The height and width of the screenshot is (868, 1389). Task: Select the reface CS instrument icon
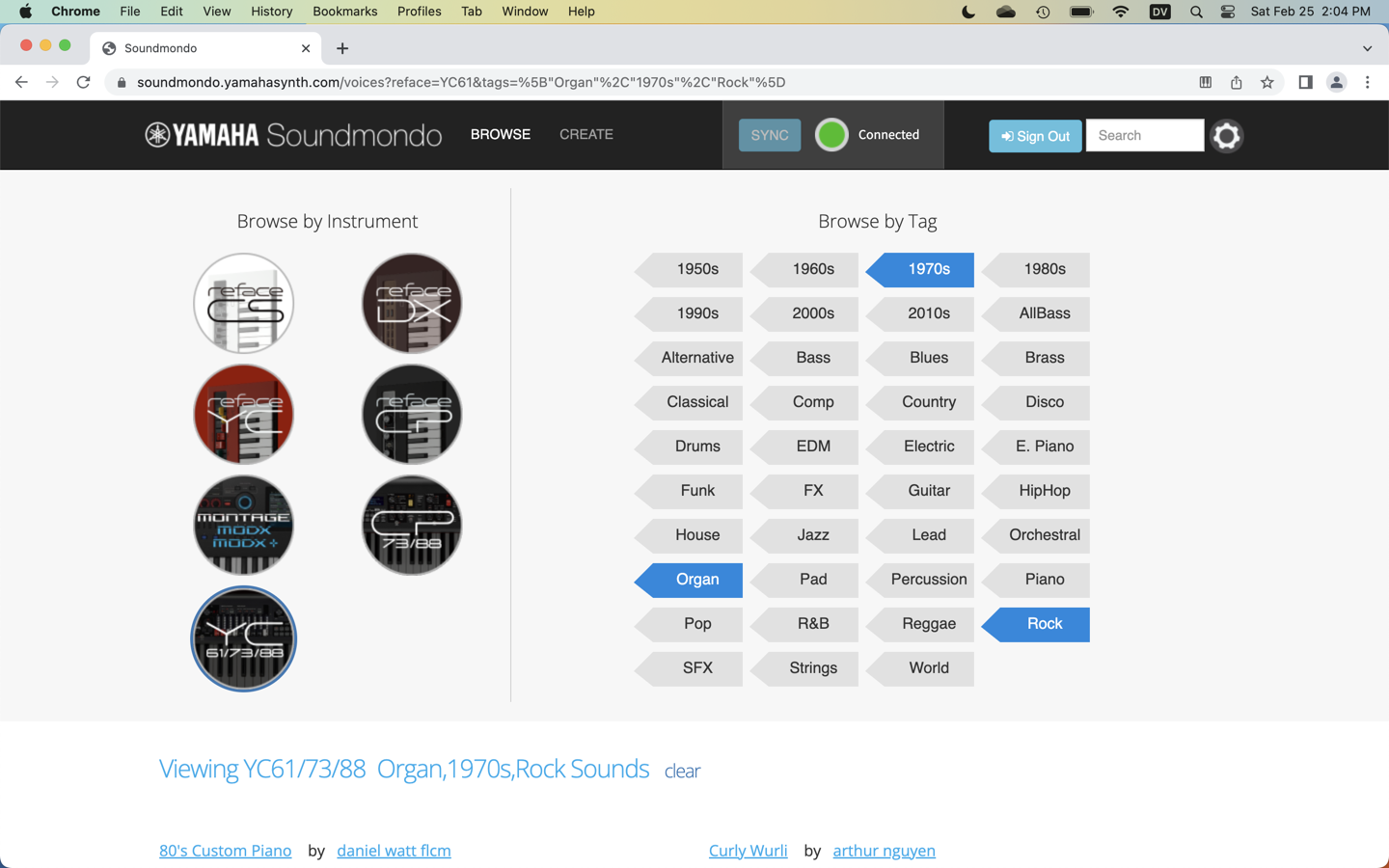pos(243,303)
